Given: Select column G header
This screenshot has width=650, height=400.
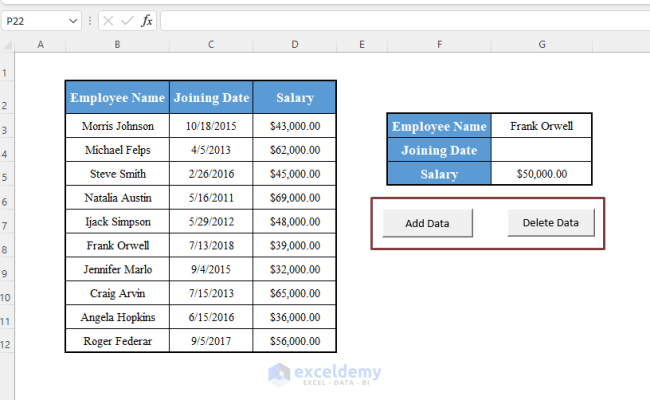Looking at the screenshot, I should click(542, 44).
